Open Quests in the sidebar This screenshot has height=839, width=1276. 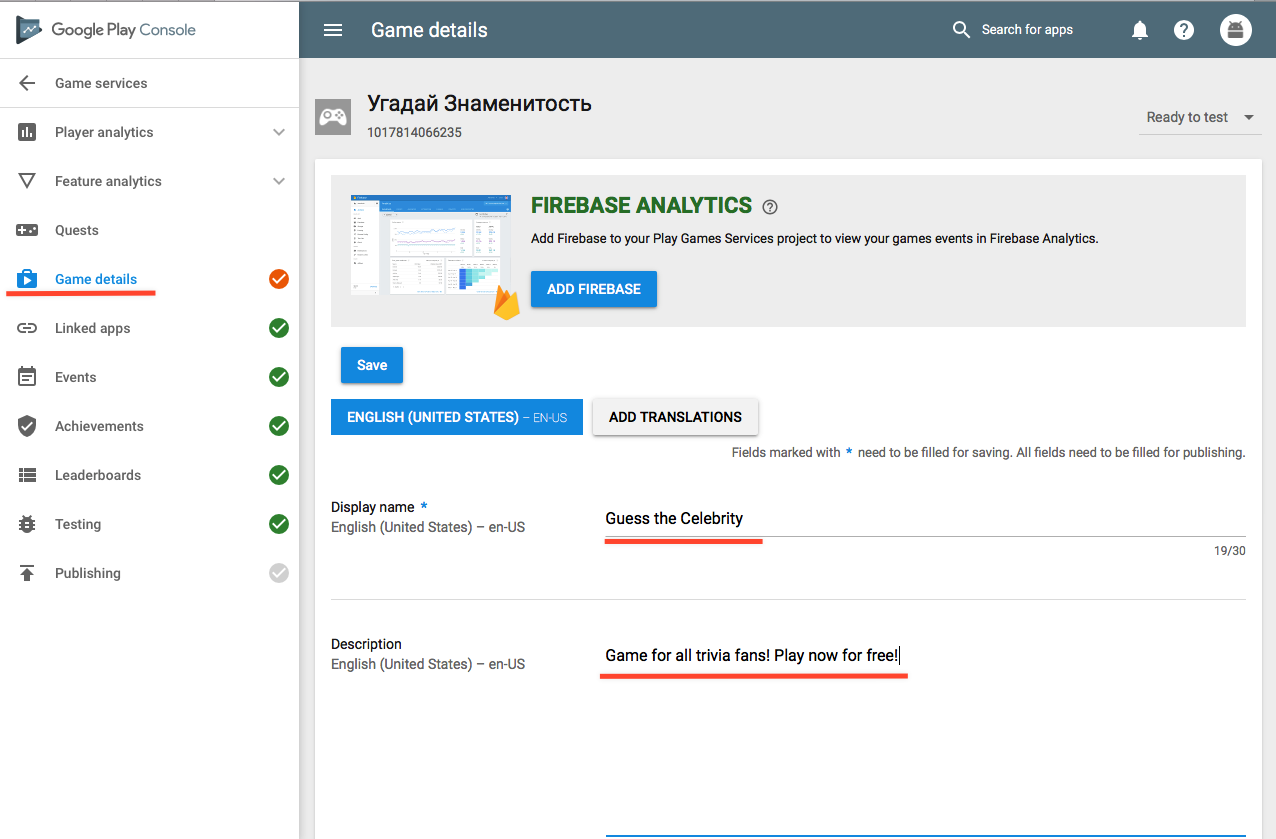77,230
